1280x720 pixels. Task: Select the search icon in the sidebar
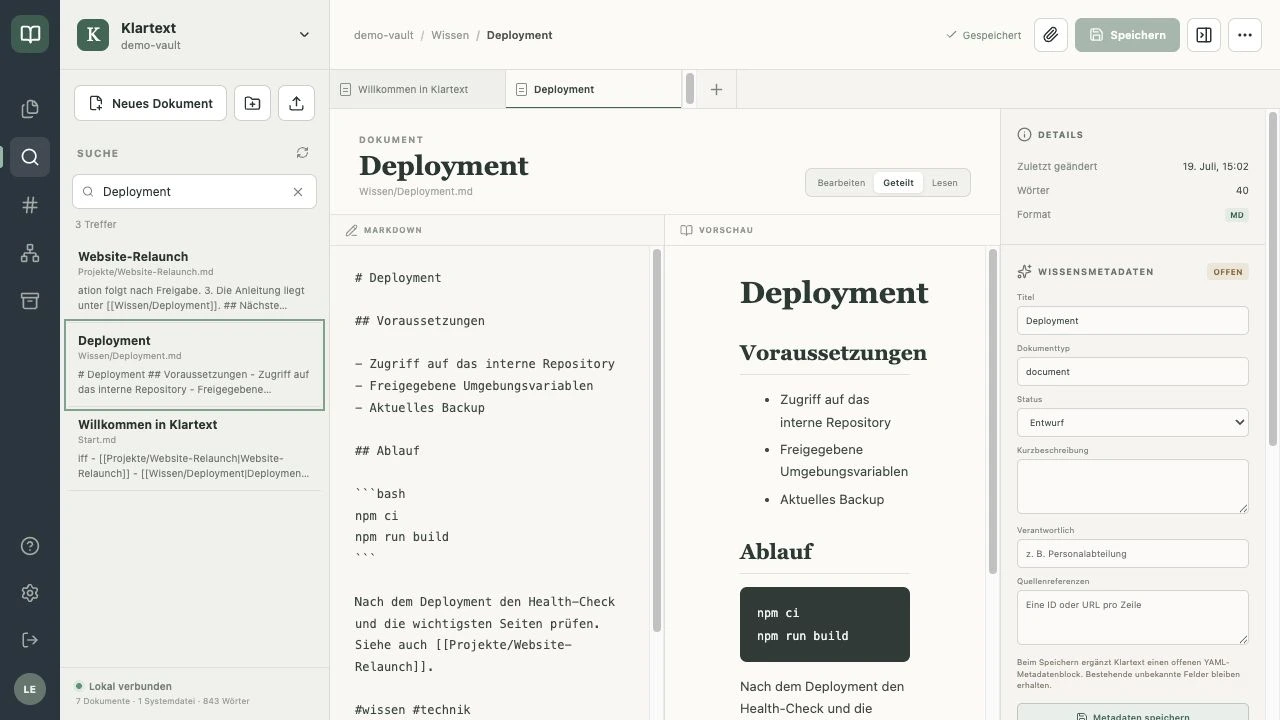point(30,157)
